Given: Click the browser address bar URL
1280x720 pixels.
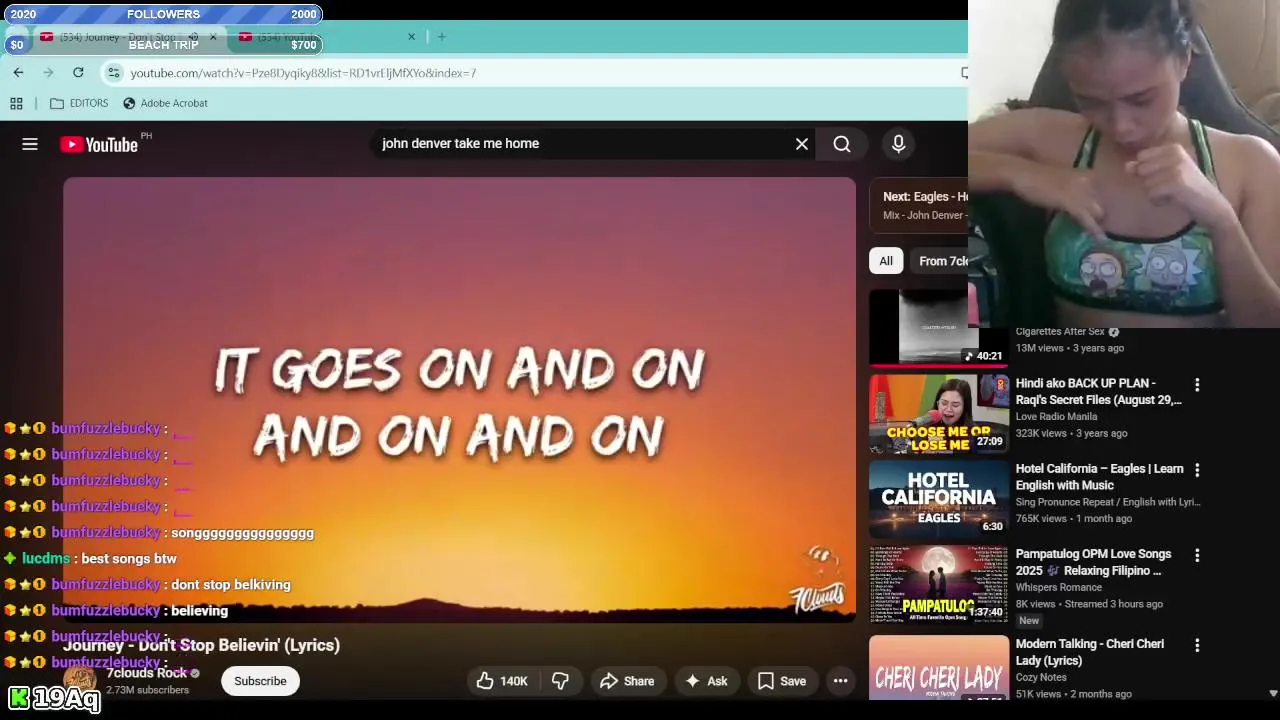Looking at the screenshot, I should [x=303, y=73].
